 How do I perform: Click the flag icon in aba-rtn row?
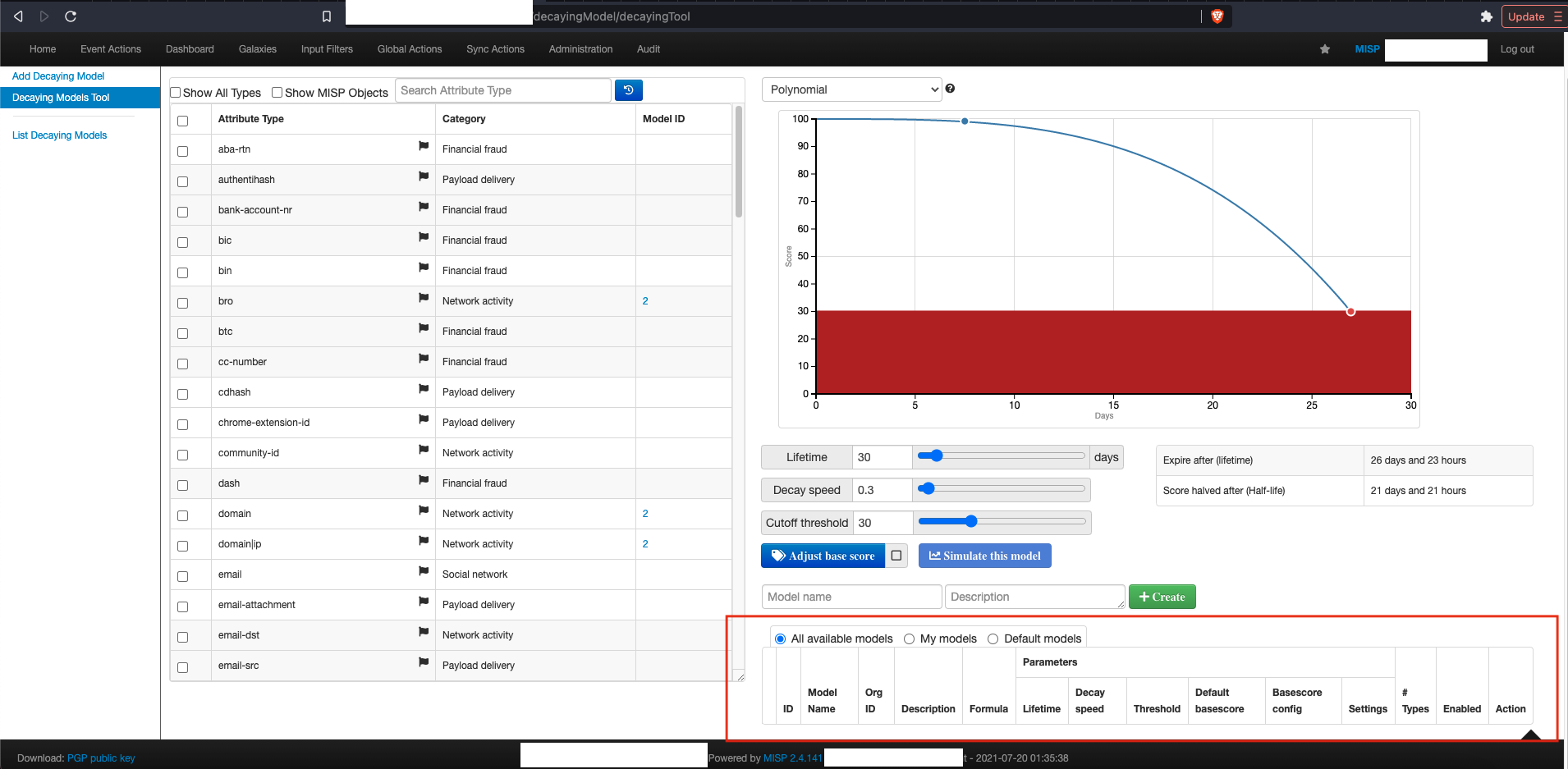click(x=424, y=146)
